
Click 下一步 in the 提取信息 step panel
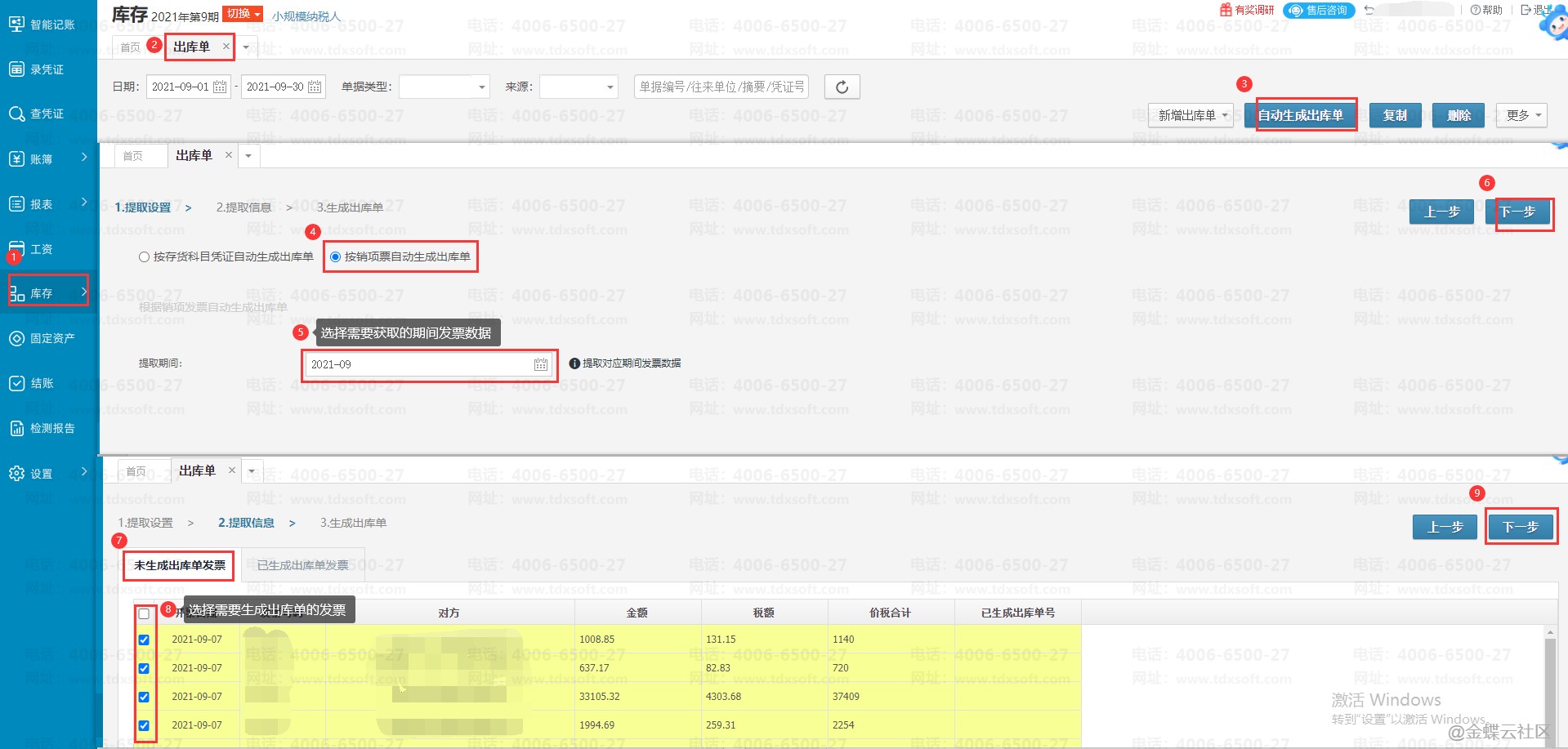[x=1521, y=527]
